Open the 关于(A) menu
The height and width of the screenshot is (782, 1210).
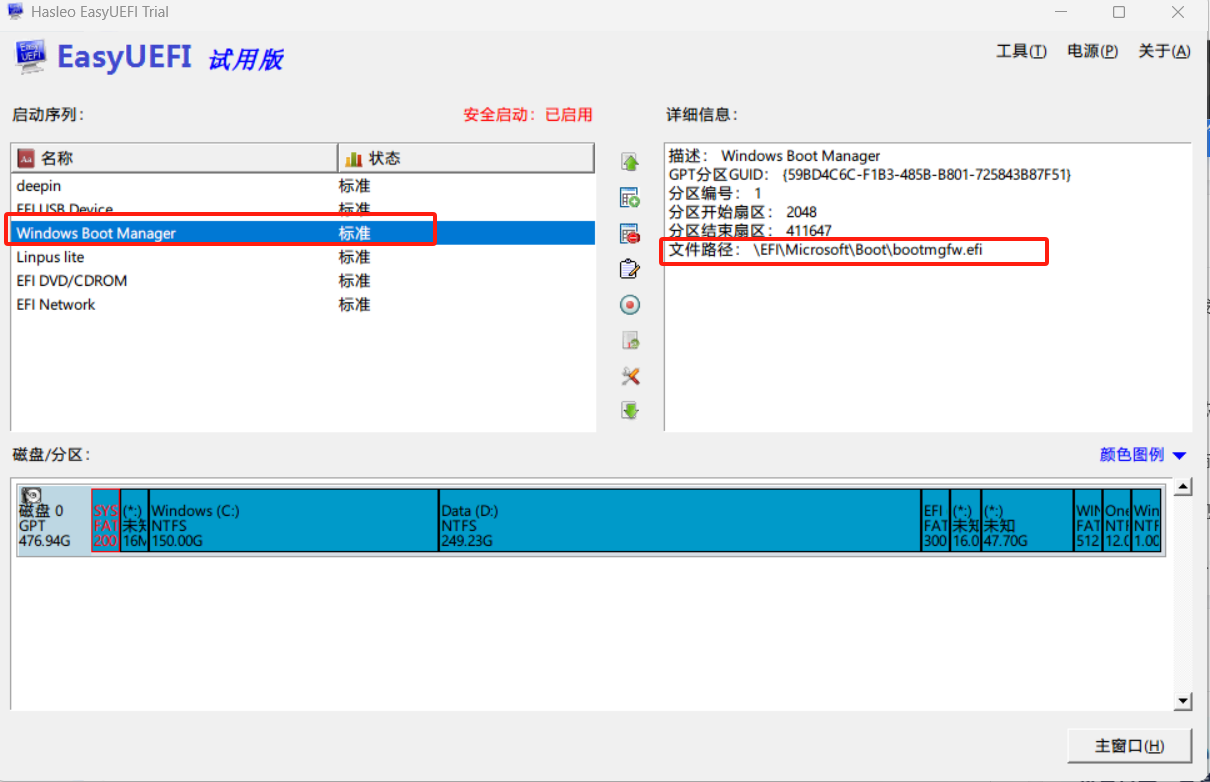click(x=1164, y=51)
